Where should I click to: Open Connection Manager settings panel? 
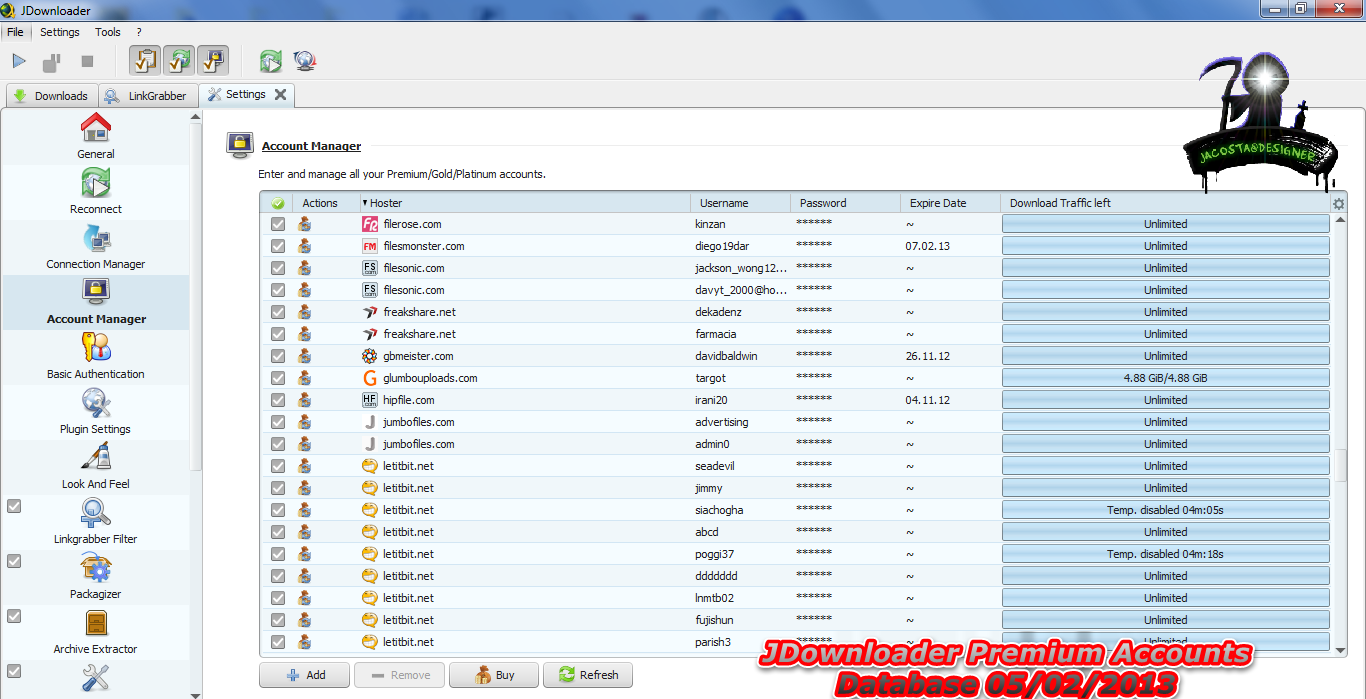96,246
